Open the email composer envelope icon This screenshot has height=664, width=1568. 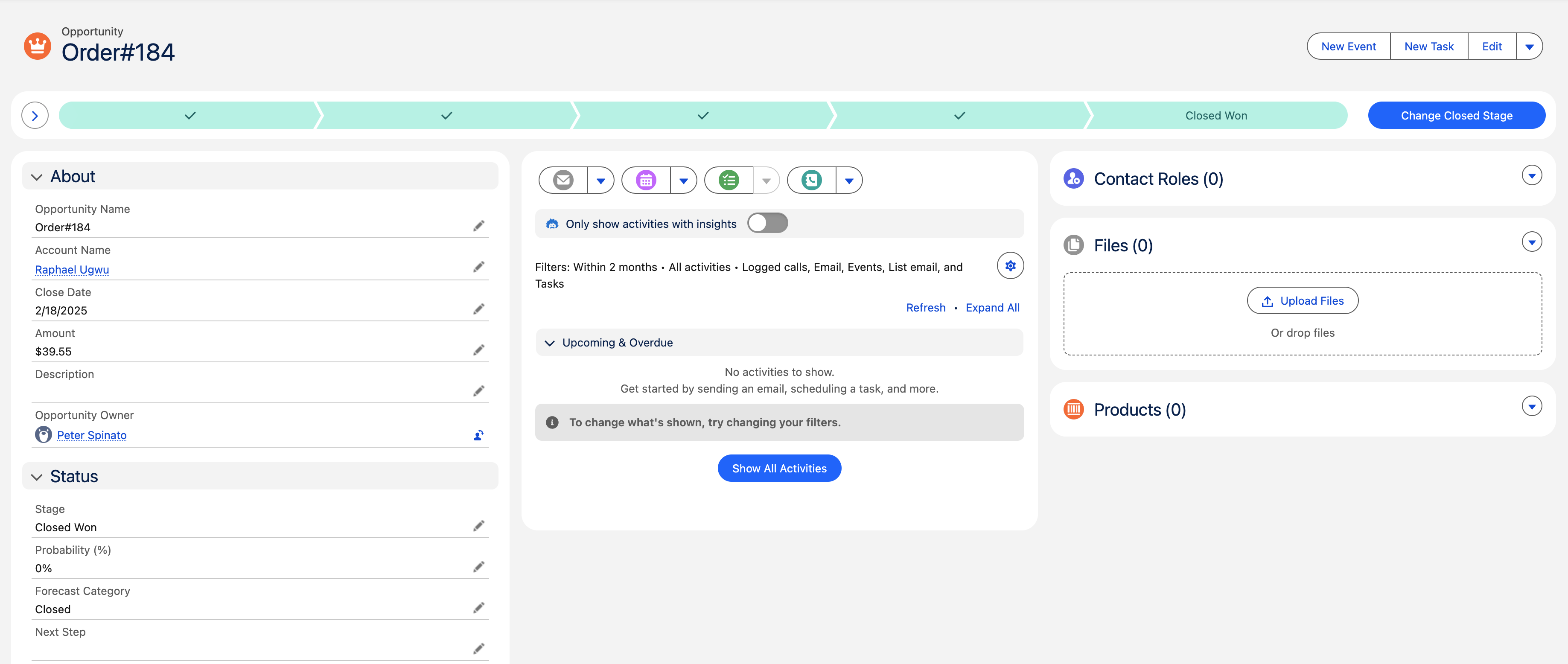point(563,180)
